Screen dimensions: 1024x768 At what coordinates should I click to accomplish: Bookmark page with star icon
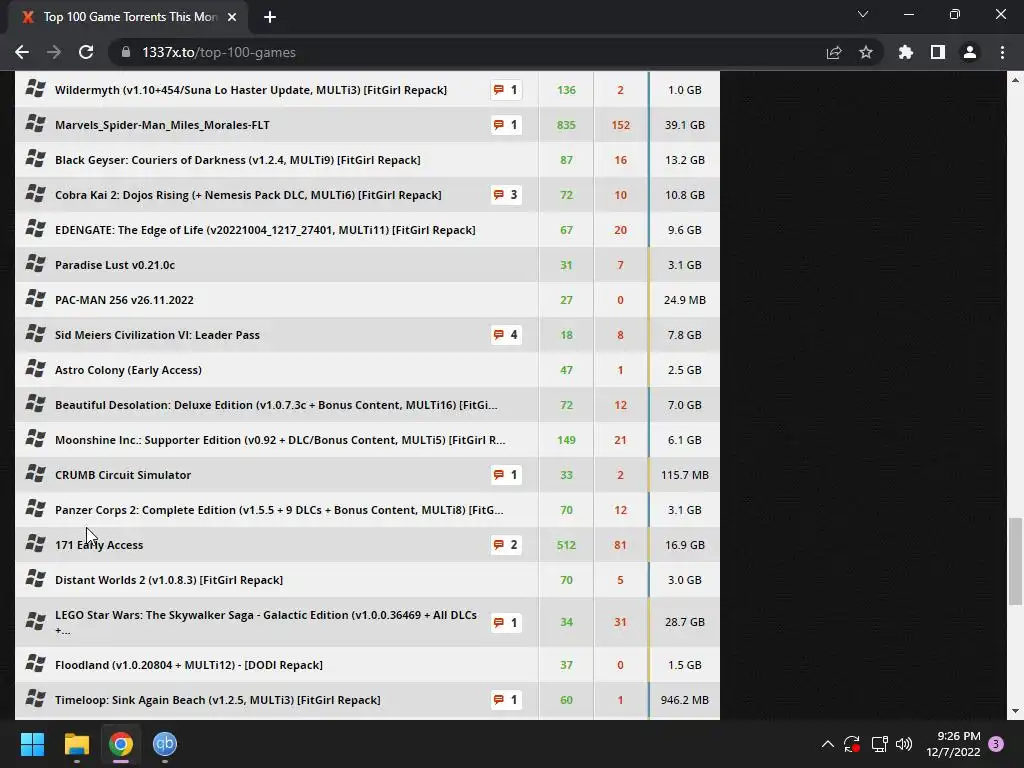click(866, 52)
